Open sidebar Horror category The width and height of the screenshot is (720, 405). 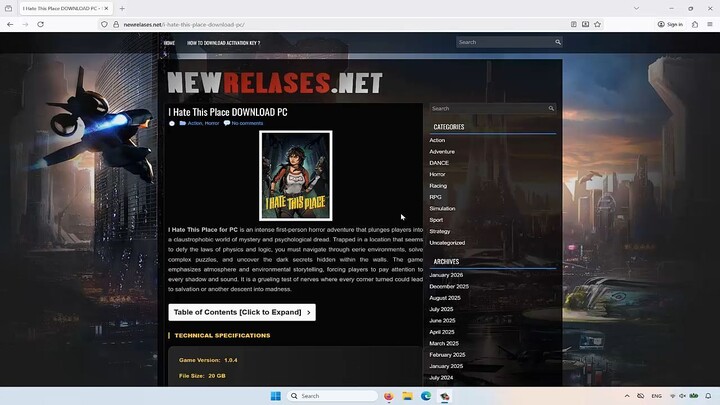click(x=437, y=174)
